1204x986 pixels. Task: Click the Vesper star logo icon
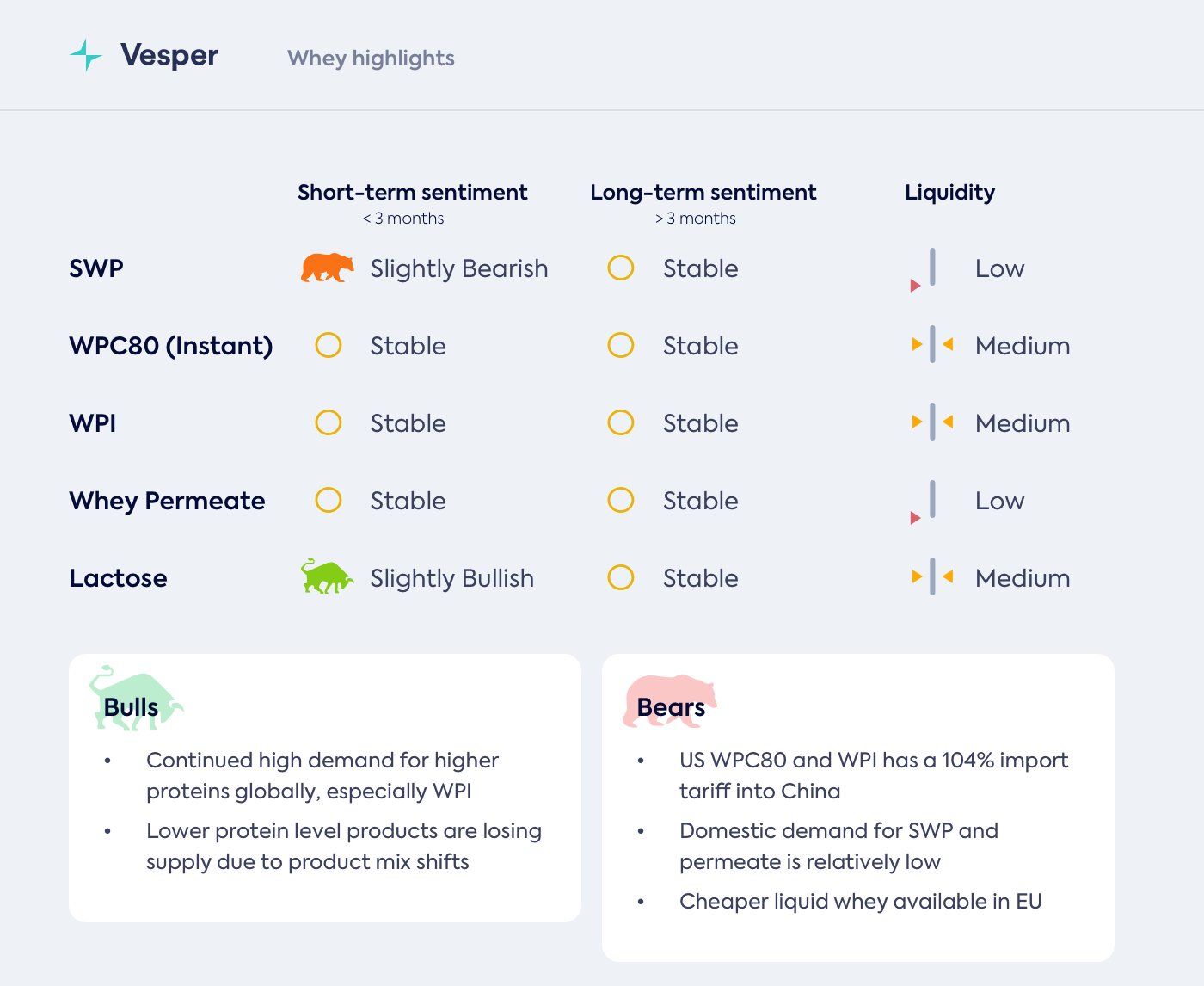tap(85, 55)
